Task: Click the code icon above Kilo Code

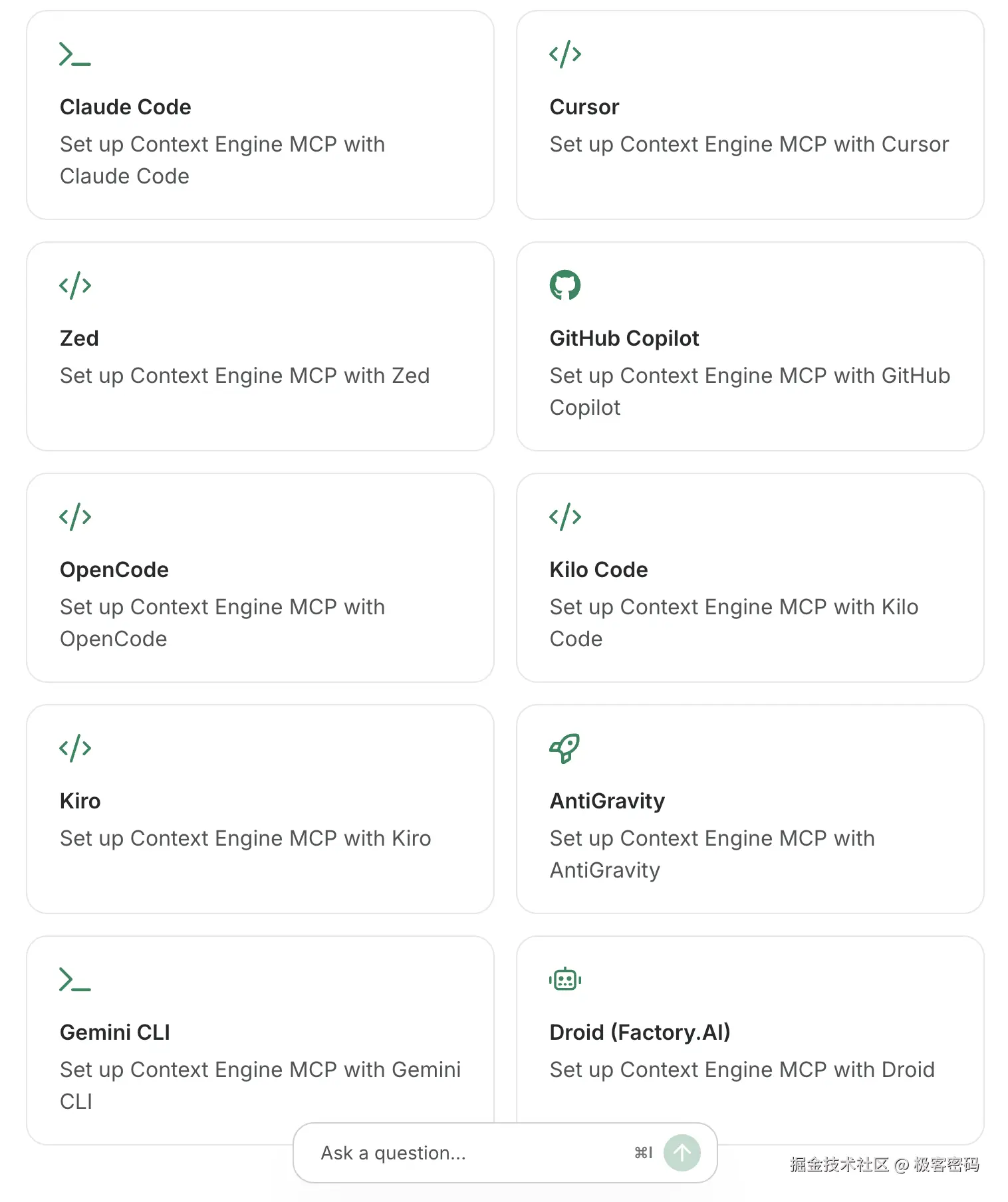Action: click(565, 517)
